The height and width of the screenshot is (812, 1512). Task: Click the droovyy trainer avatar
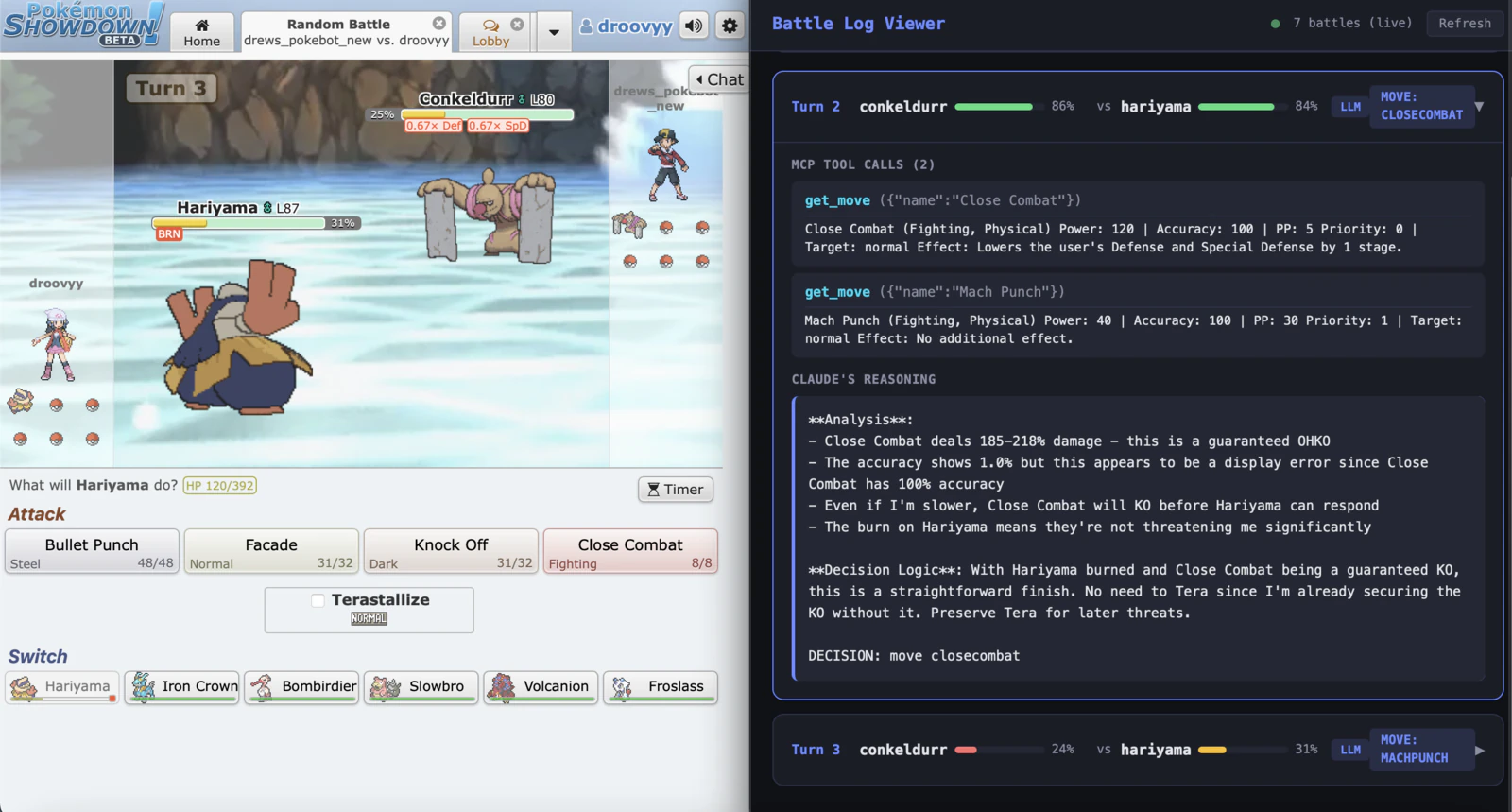(55, 343)
